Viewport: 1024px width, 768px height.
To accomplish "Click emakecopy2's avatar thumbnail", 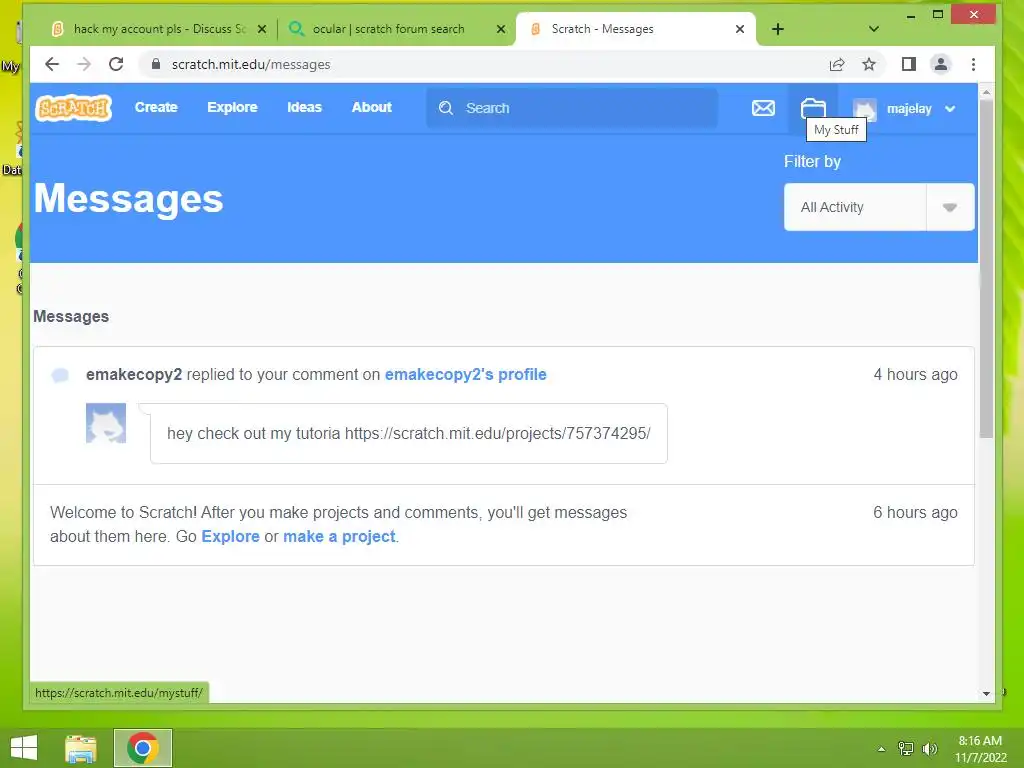I will pos(106,423).
